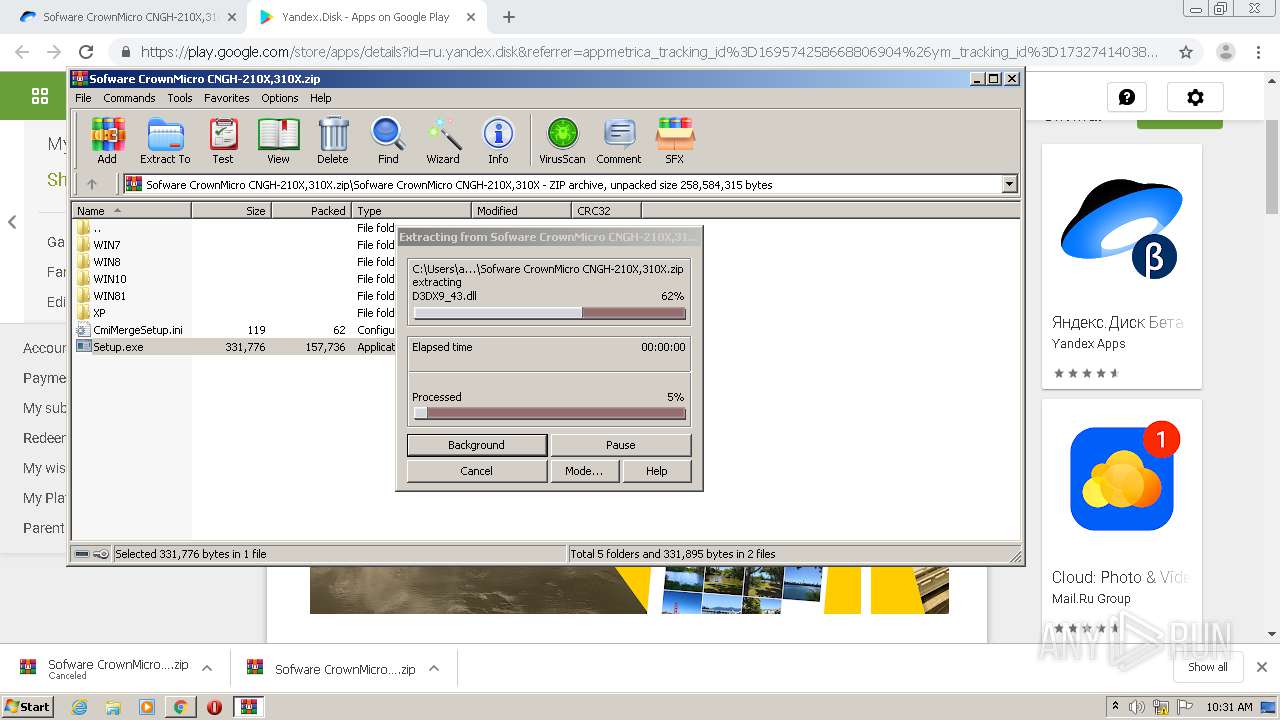Click the Test archive icon
The height and width of the screenshot is (720, 1280).
(x=223, y=140)
